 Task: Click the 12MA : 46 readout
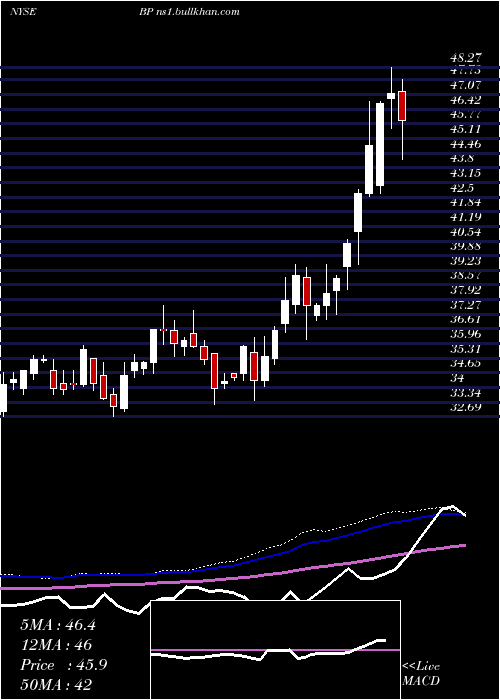click(56, 645)
